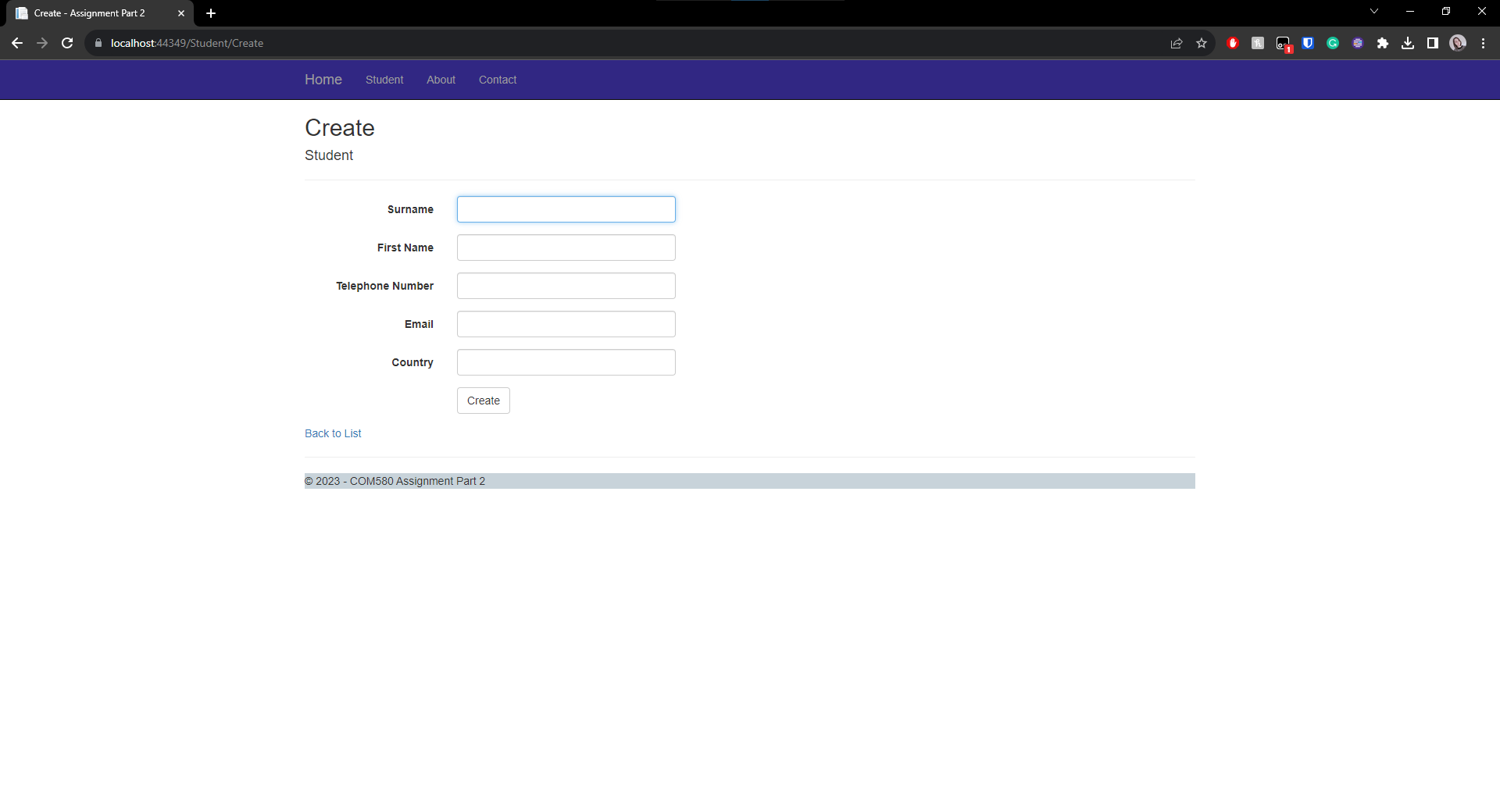The image size is (1500, 812).
Task: Reload the current page
Action: point(67,43)
